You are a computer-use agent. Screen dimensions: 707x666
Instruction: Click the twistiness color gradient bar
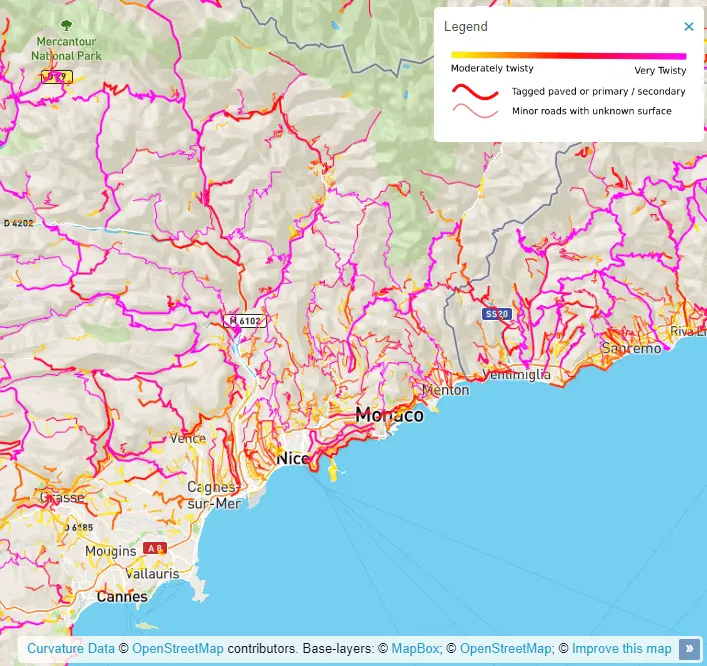pyautogui.click(x=568, y=56)
